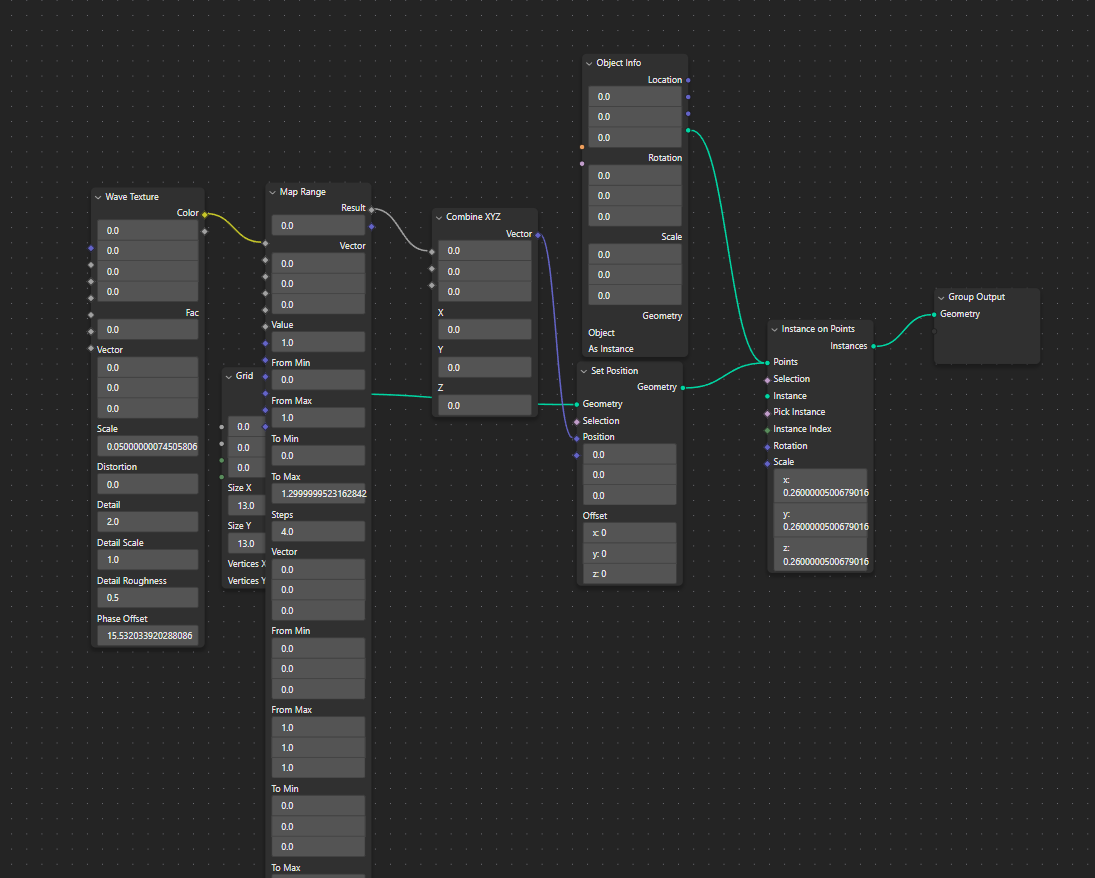
Task: Enable the As Instance checkbox on Object Info
Action: [x=613, y=348]
